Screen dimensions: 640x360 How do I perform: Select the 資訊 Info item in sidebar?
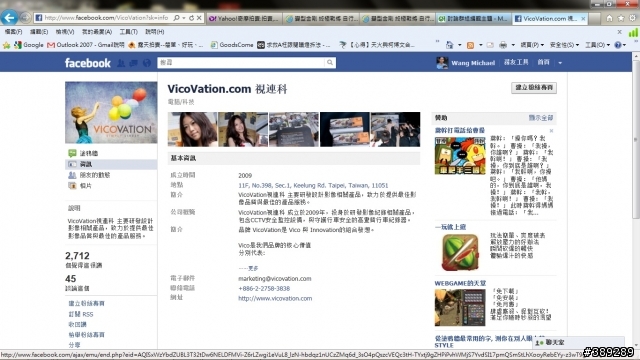(x=111, y=164)
